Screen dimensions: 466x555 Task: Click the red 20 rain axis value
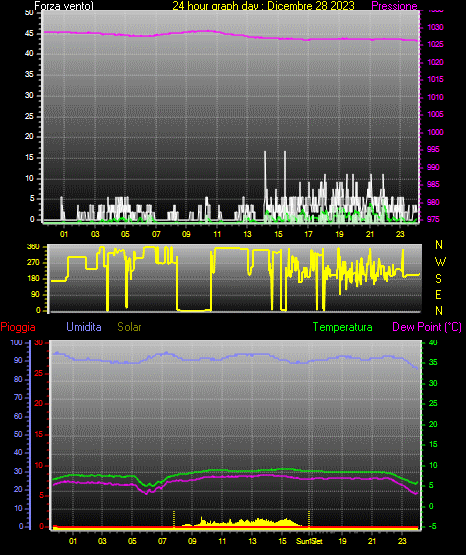point(39,404)
